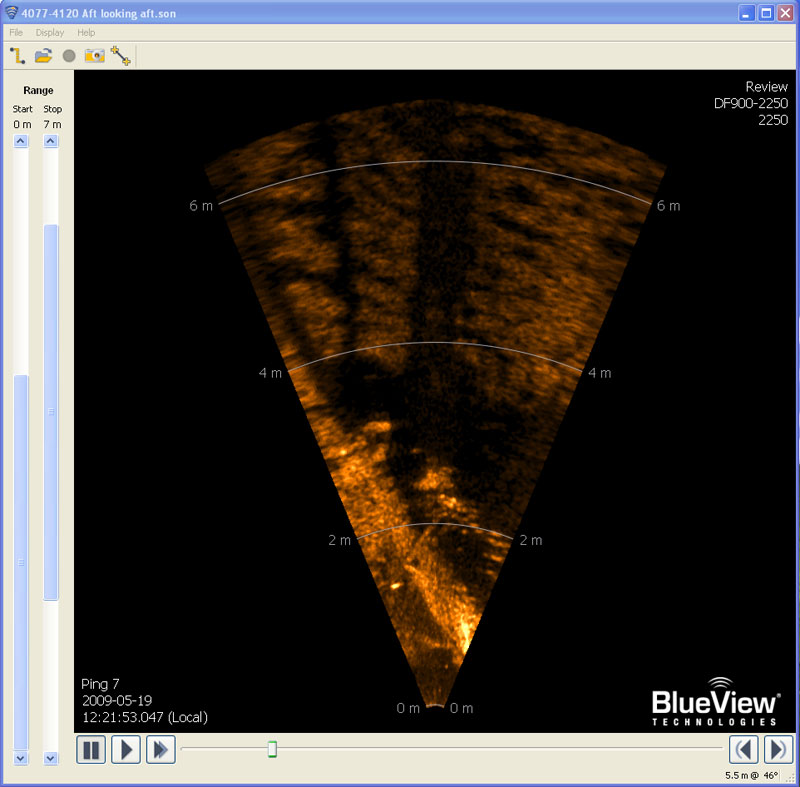The width and height of the screenshot is (800, 787).
Task: Click the gray record circle icon
Action: click(69, 56)
